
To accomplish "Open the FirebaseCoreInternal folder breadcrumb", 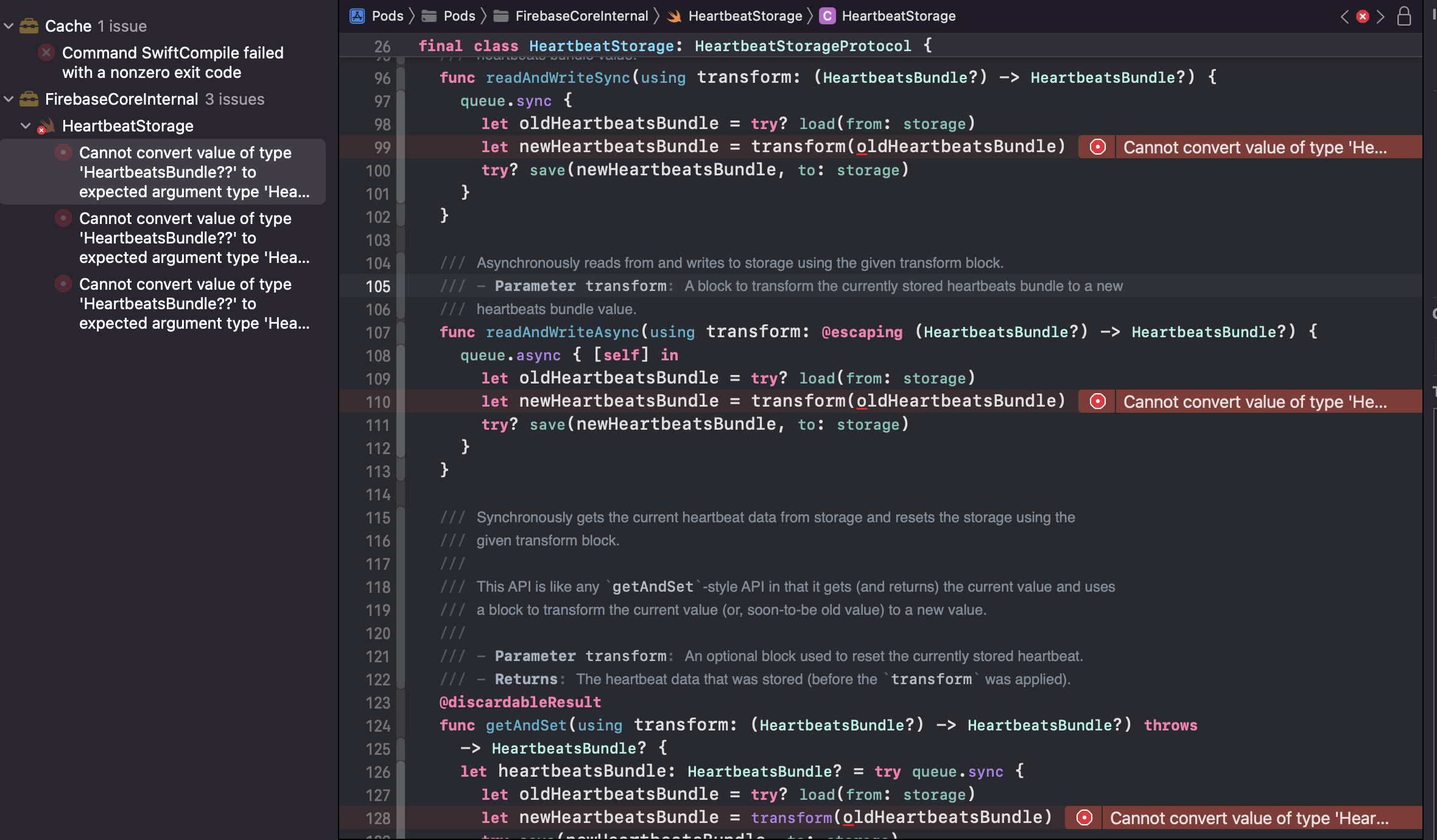I will pyautogui.click(x=581, y=16).
